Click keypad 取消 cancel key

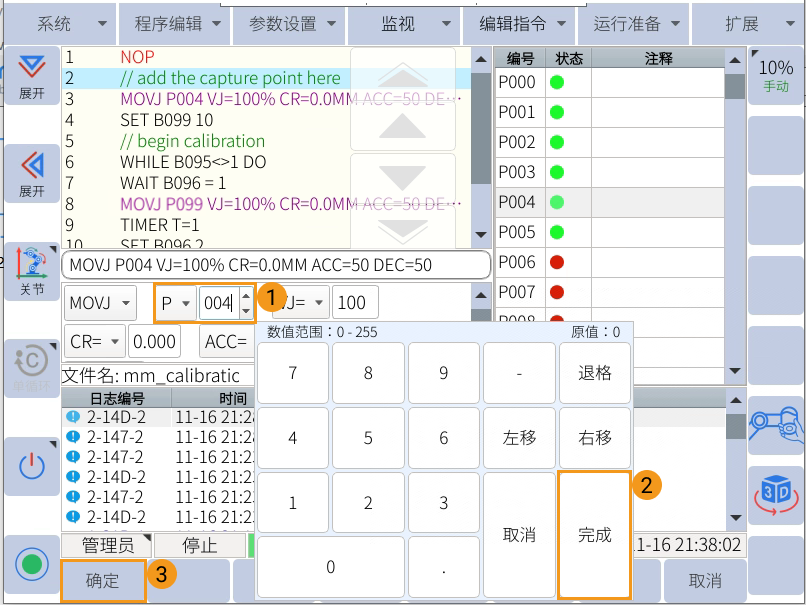click(519, 535)
